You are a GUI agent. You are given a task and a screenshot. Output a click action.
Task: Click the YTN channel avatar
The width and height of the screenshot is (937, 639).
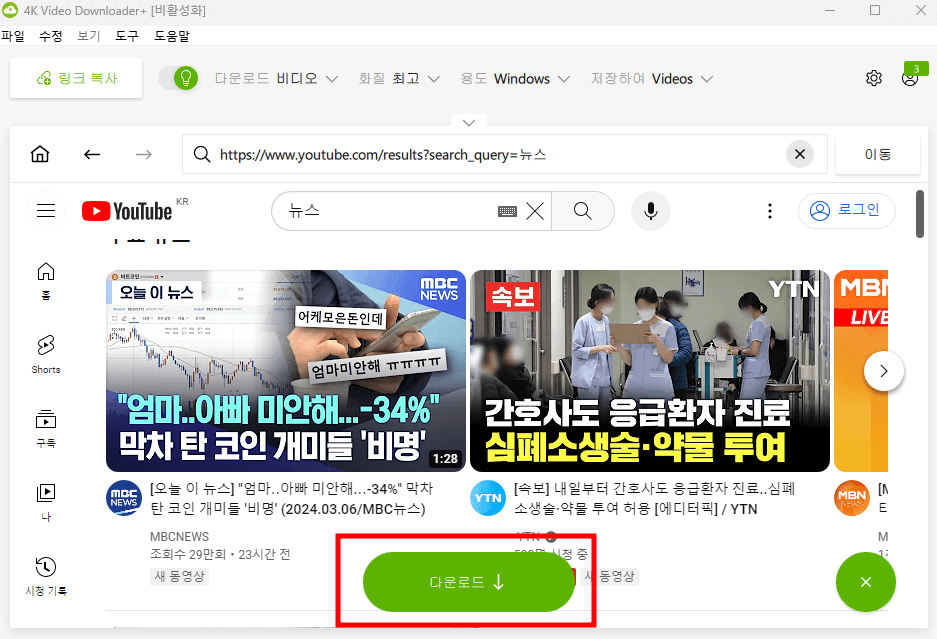click(x=488, y=498)
